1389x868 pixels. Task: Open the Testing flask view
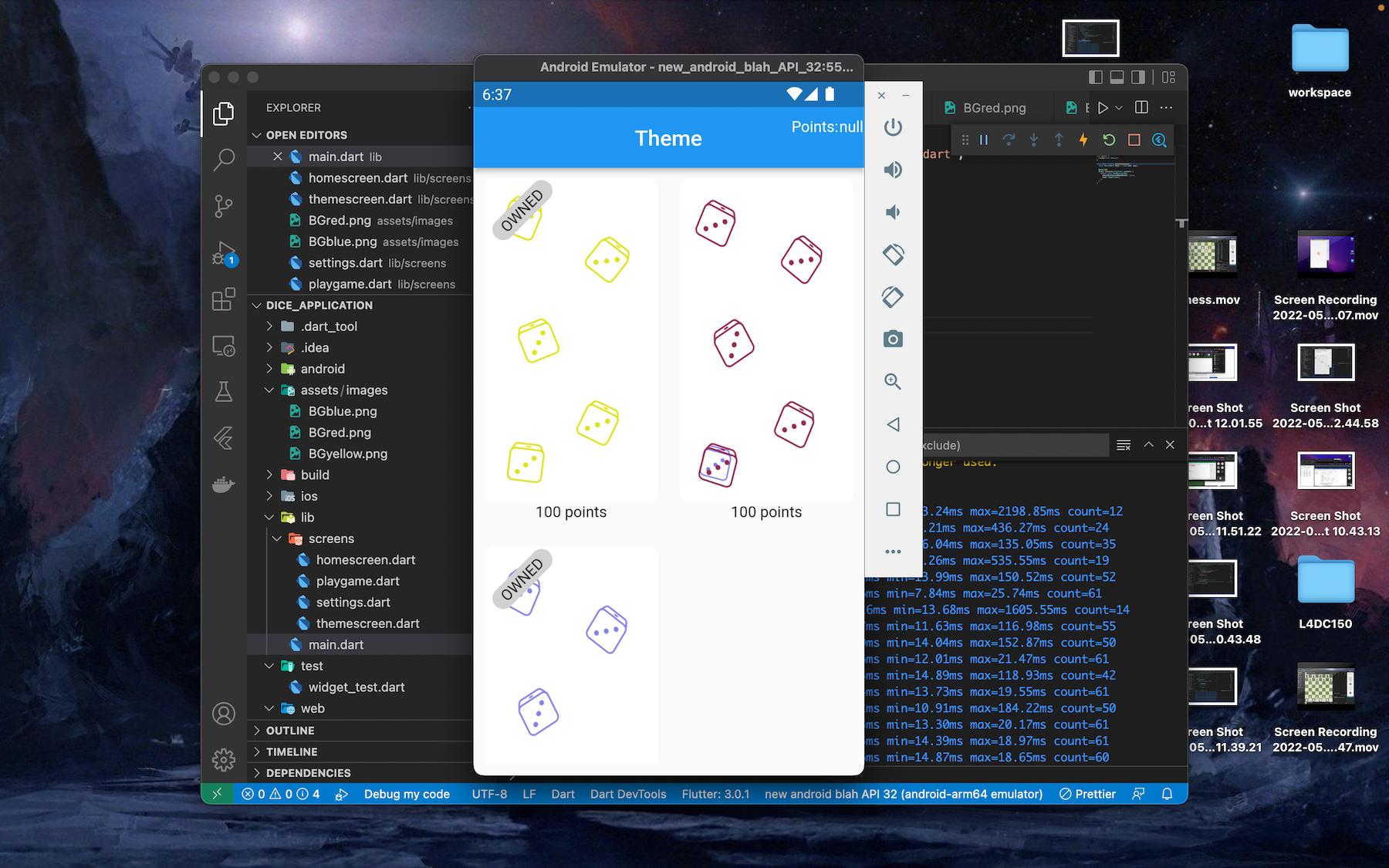[224, 392]
